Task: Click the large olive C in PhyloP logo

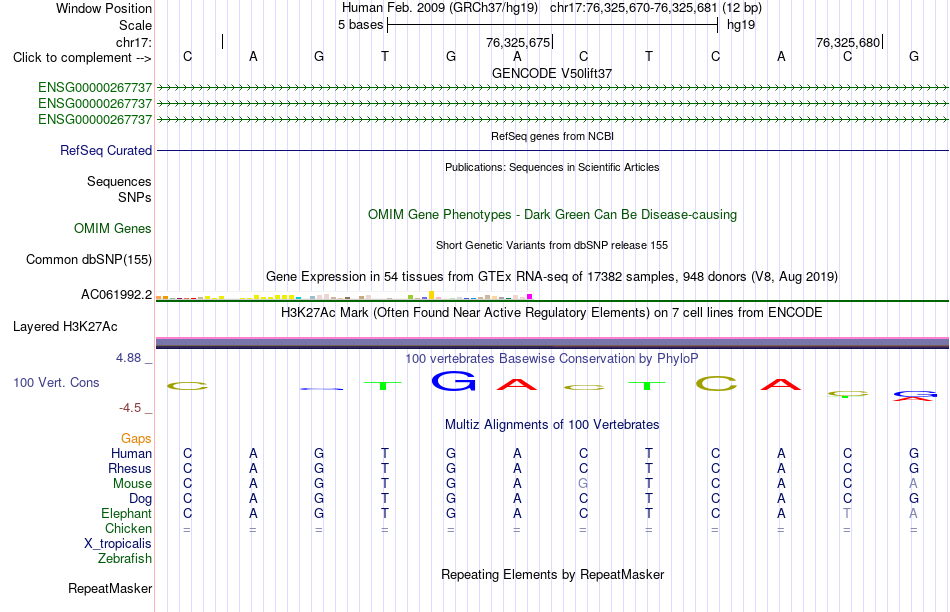Action: coord(716,384)
